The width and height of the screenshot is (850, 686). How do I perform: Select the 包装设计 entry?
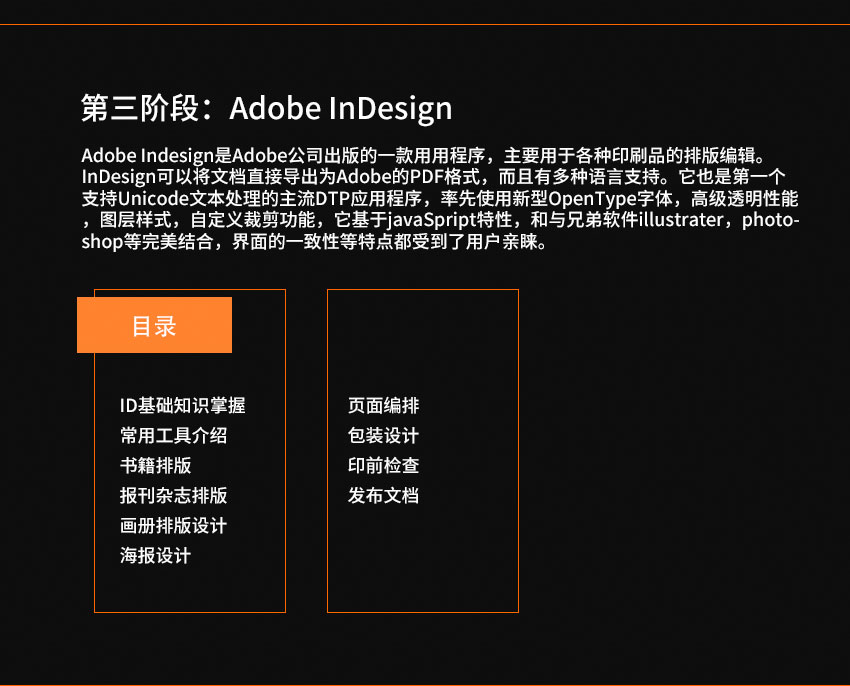coord(383,436)
